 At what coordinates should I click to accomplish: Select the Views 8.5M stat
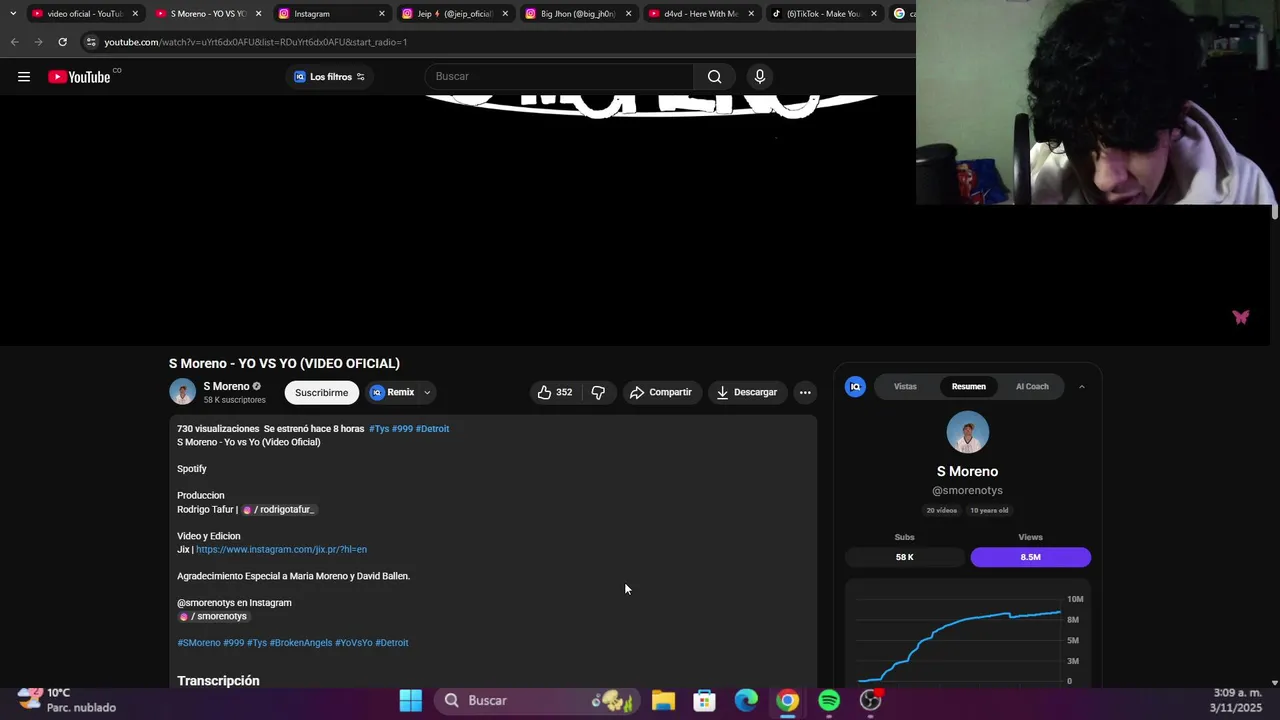click(x=1030, y=557)
